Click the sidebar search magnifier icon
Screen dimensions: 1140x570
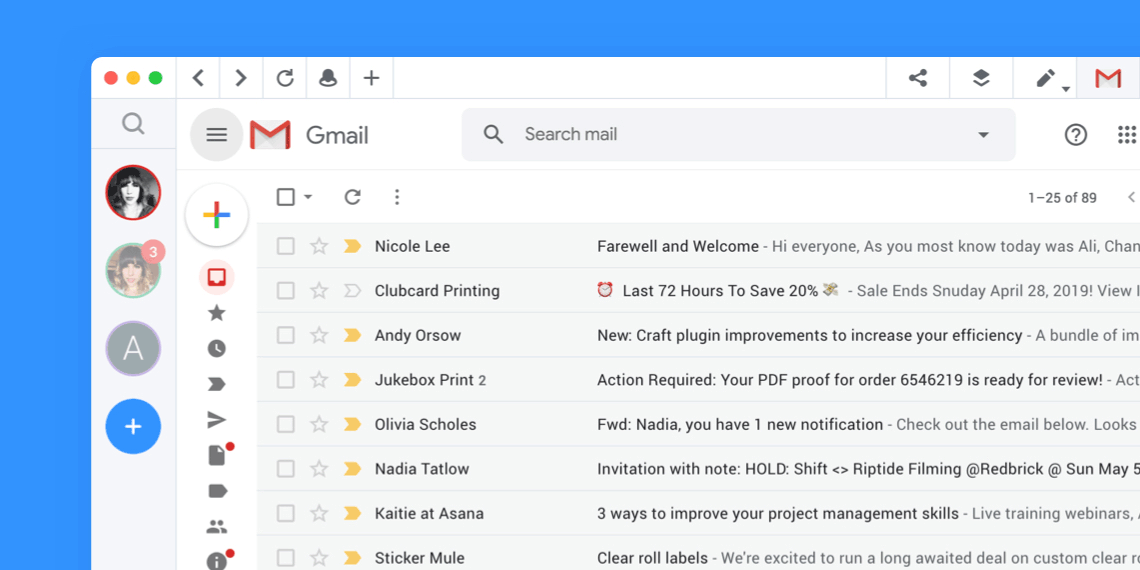(133, 124)
